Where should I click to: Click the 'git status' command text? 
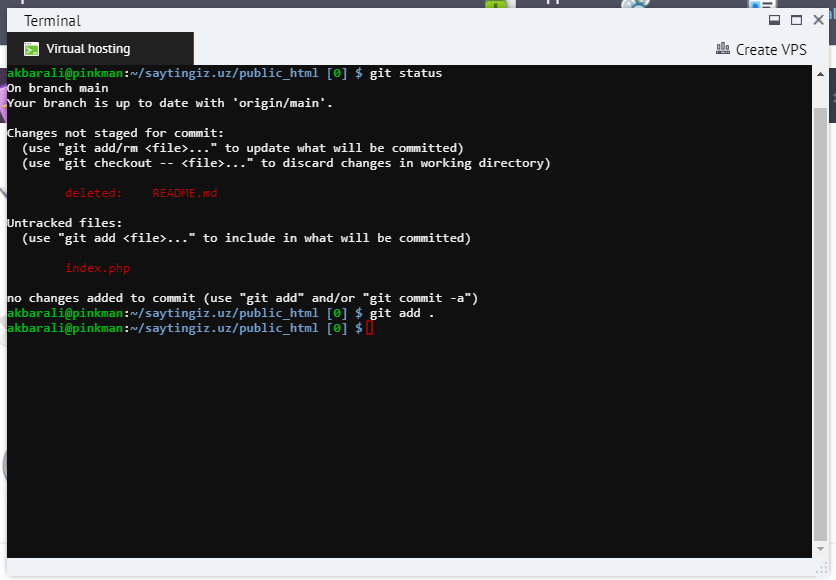(x=406, y=73)
